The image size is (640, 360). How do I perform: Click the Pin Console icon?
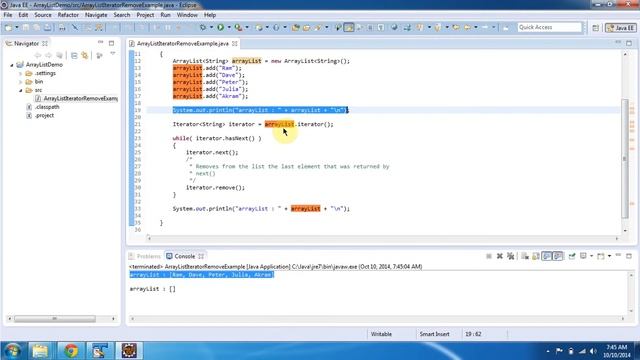[572, 256]
